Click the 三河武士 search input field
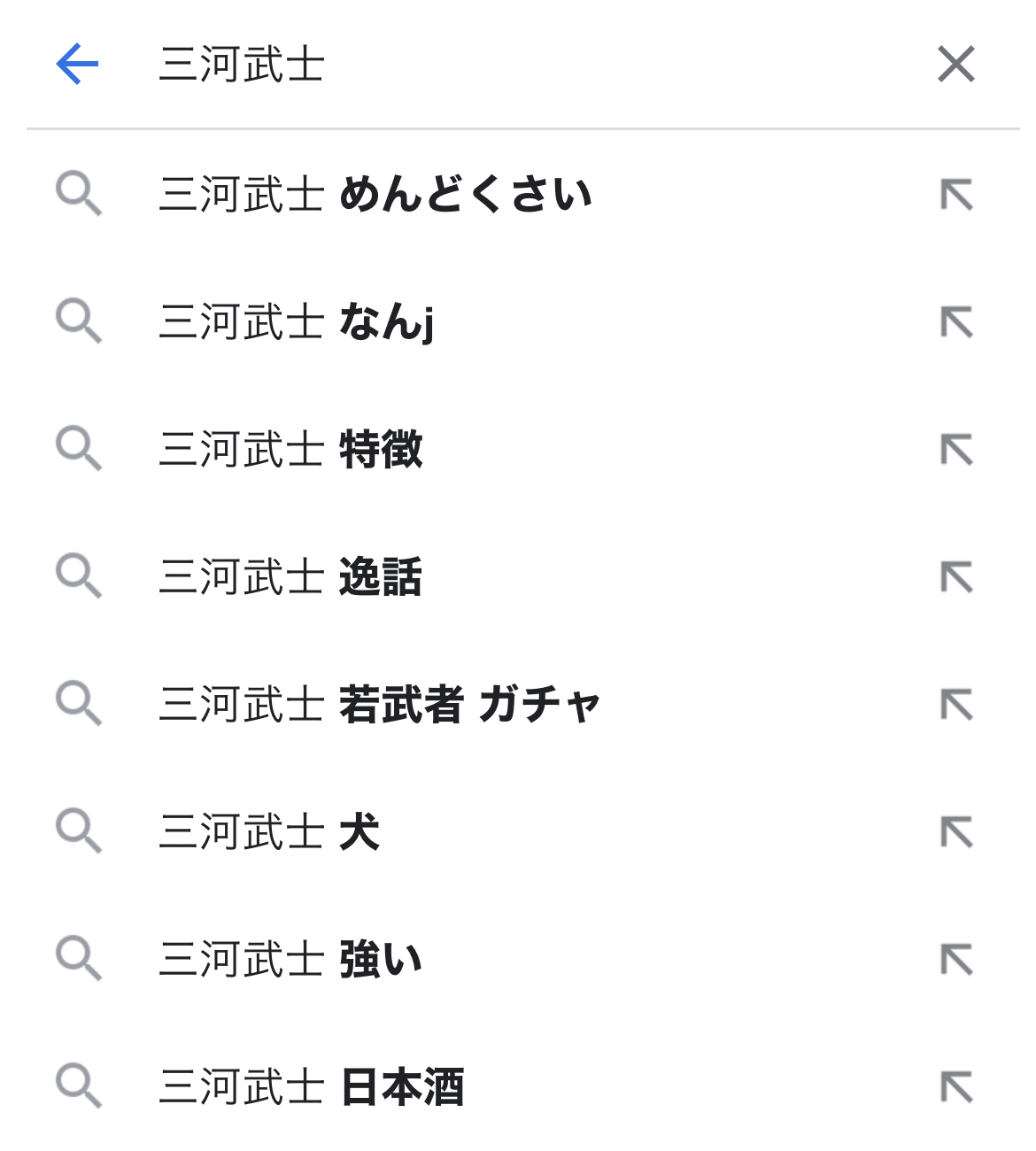1036x1151 pixels. pyautogui.click(x=531, y=65)
